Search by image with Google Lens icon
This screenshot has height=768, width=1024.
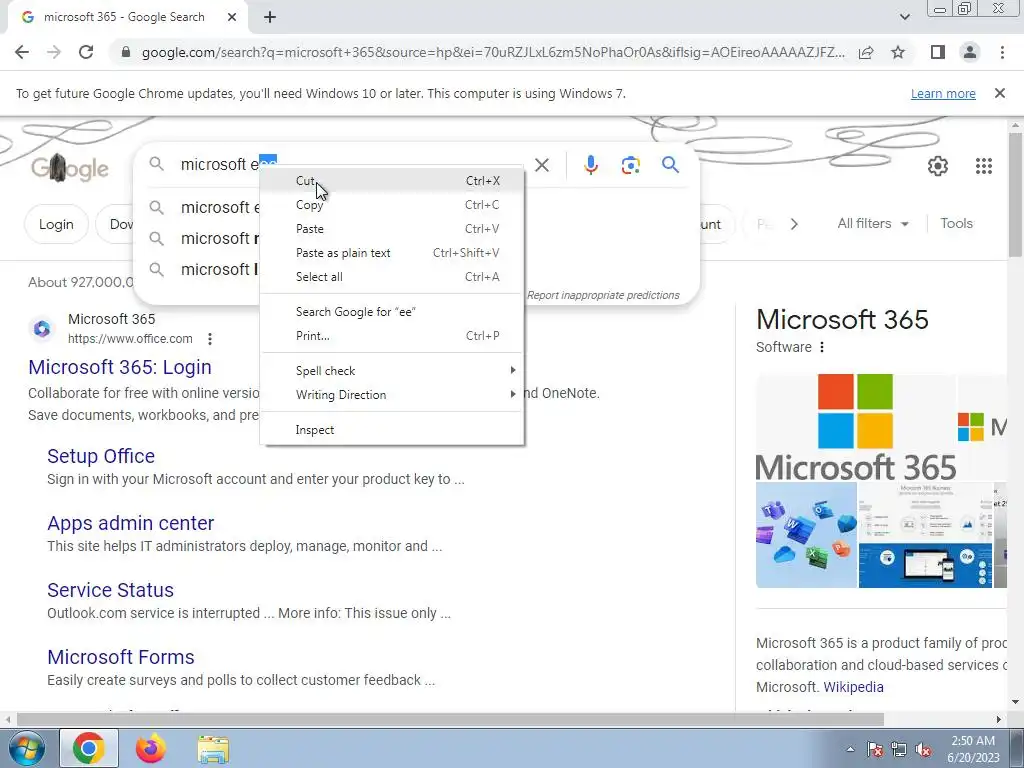point(630,165)
